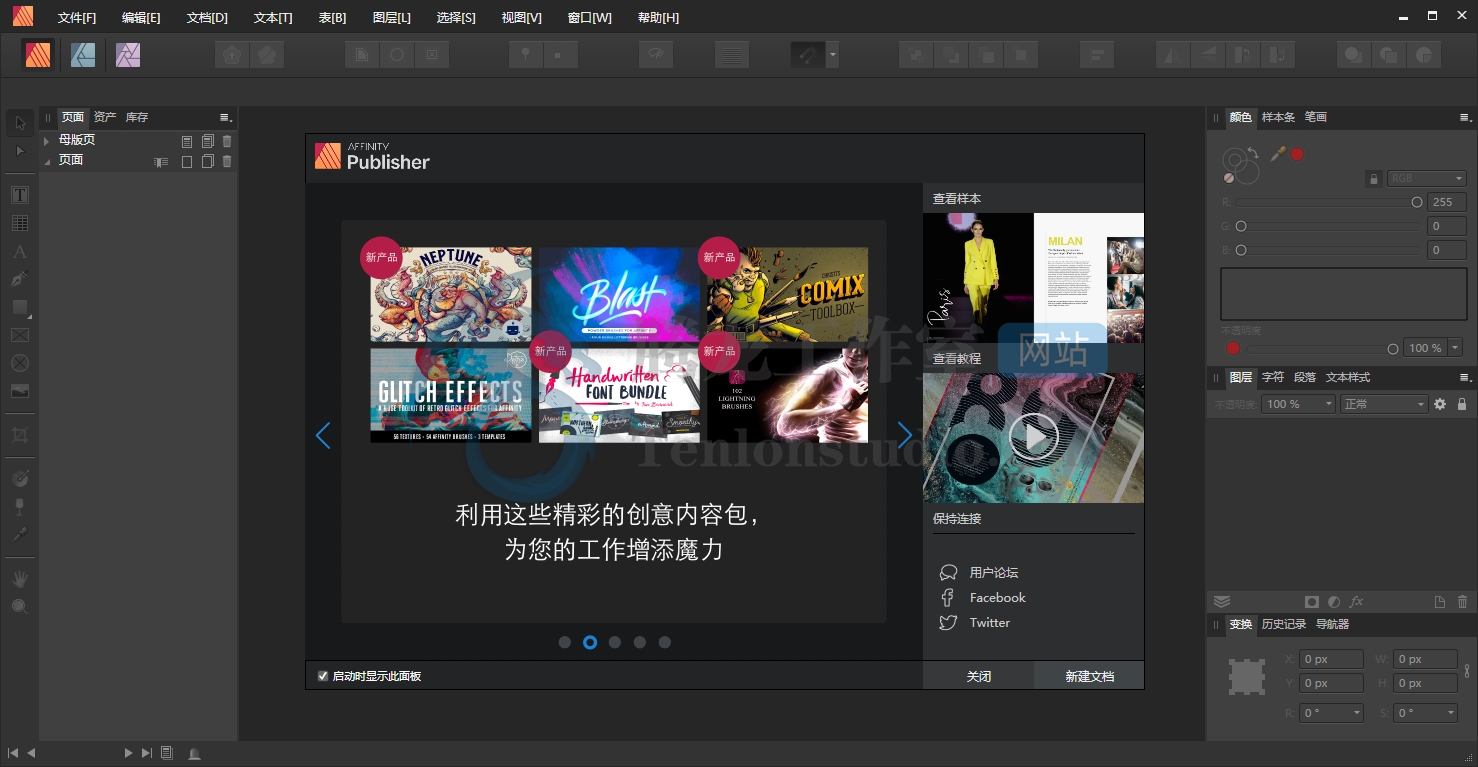Open the 正常 blend mode dropdown
Viewport: 1478px width, 767px height.
coord(1384,404)
